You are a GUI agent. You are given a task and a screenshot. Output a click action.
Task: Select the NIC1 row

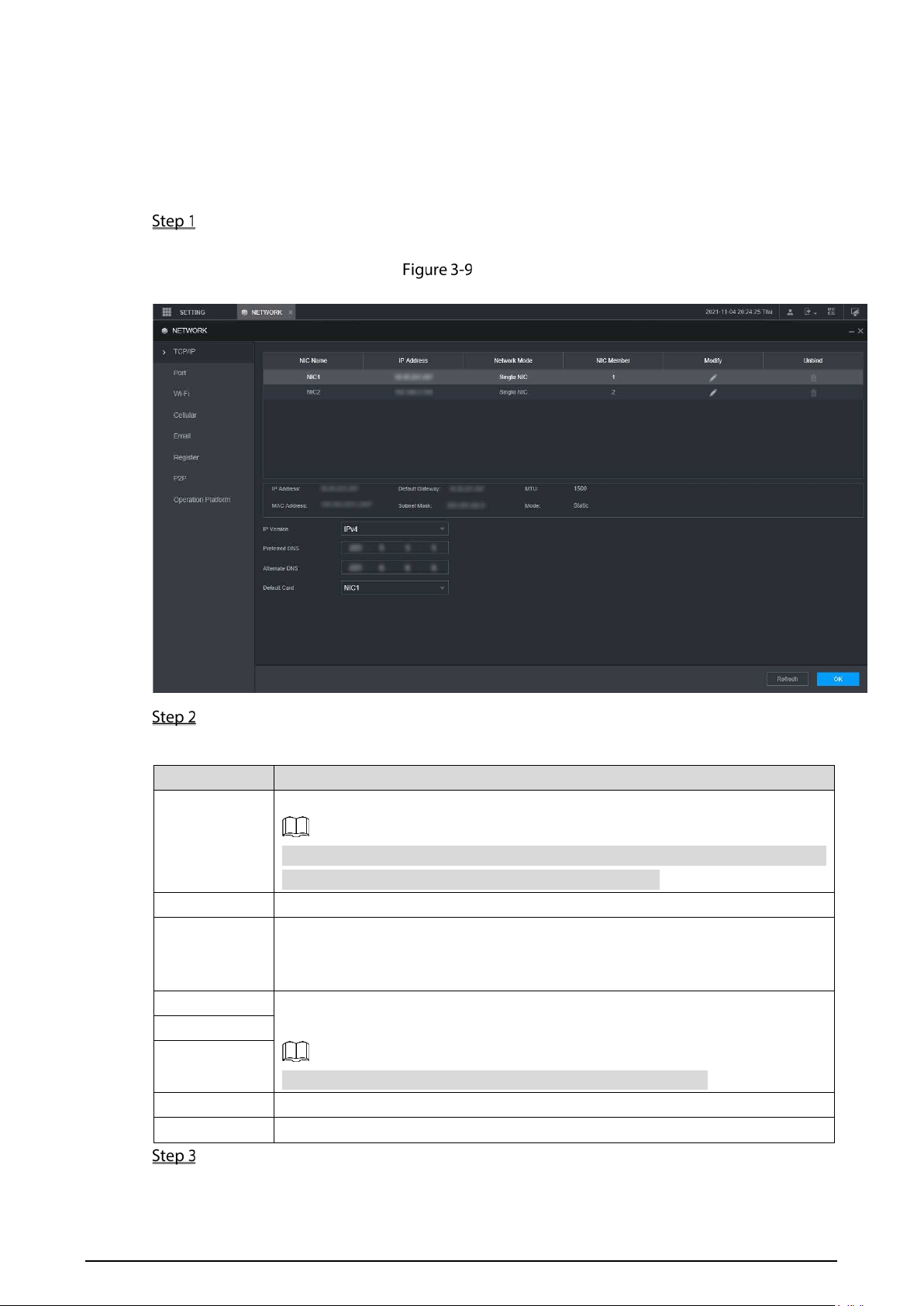(563, 377)
